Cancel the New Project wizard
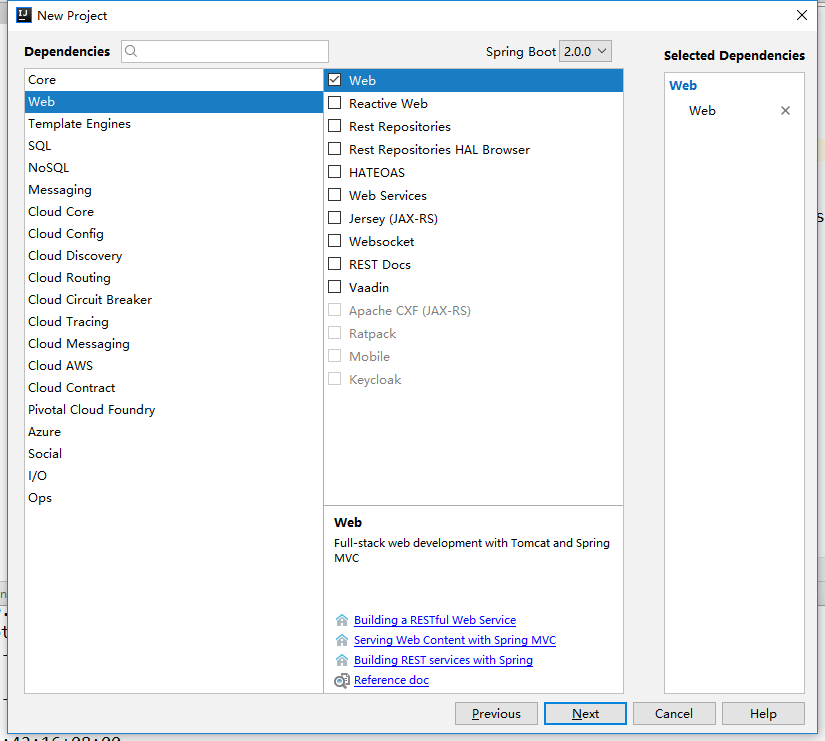Viewport: 825px width, 741px height. (x=674, y=714)
